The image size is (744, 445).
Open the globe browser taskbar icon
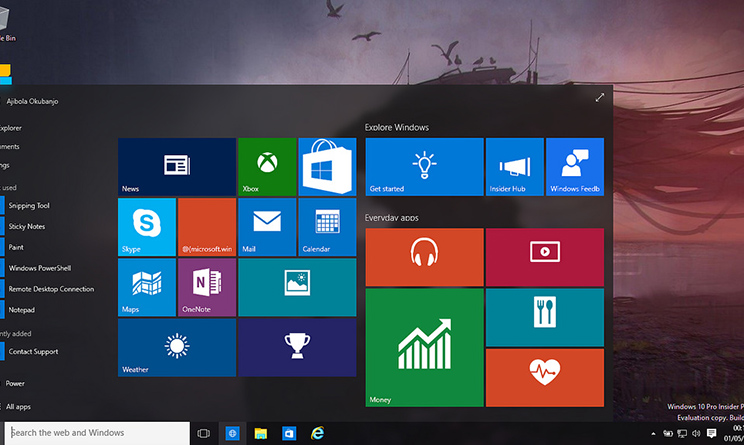[232, 433]
